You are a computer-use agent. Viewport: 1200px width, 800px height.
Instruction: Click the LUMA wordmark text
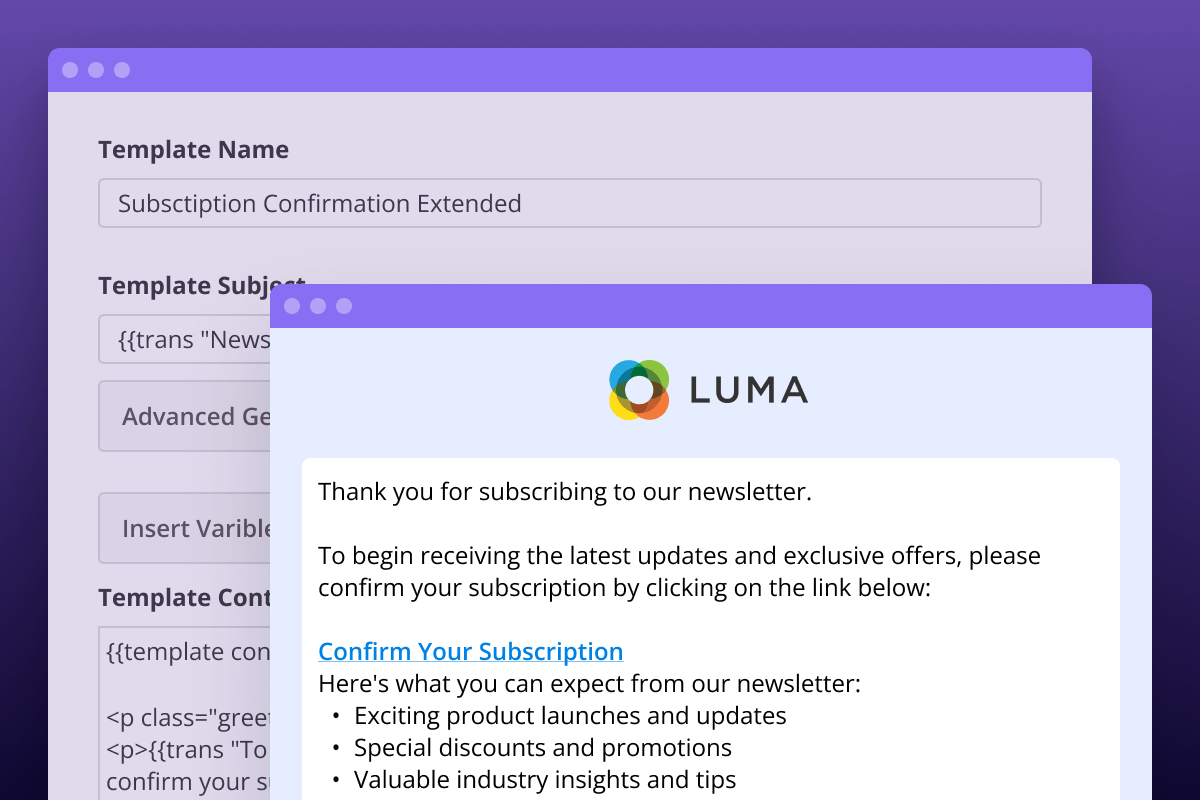click(748, 390)
